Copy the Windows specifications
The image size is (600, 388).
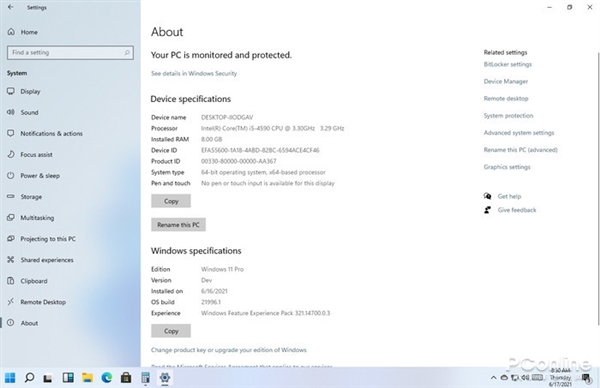coord(171,331)
